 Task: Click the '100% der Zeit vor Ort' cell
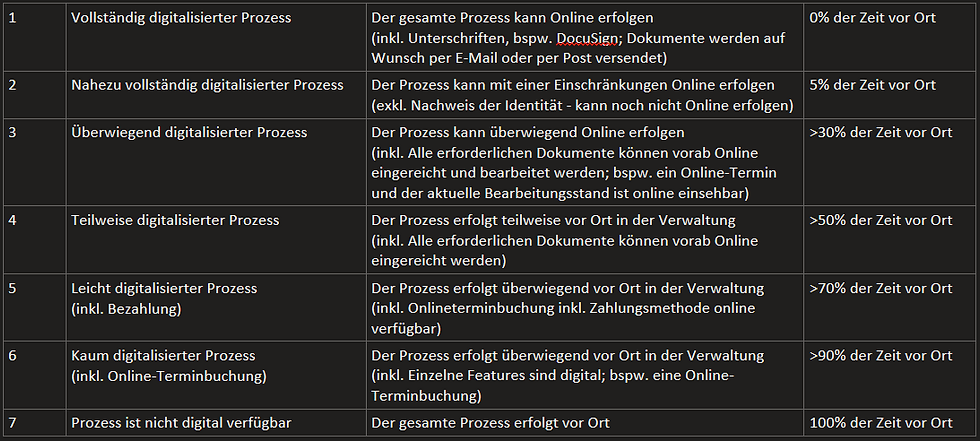point(881,423)
